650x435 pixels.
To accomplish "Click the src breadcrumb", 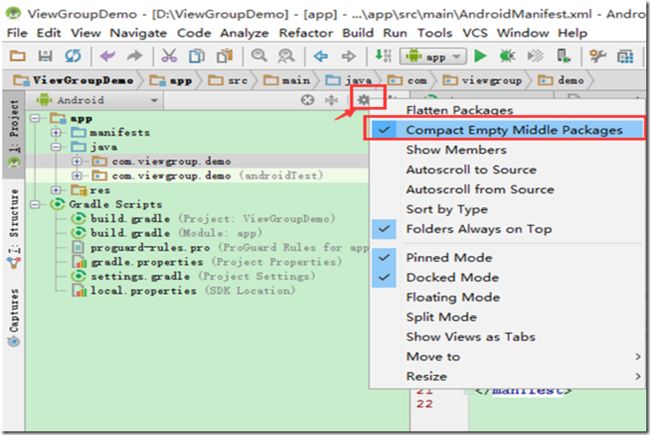I will [x=228, y=80].
